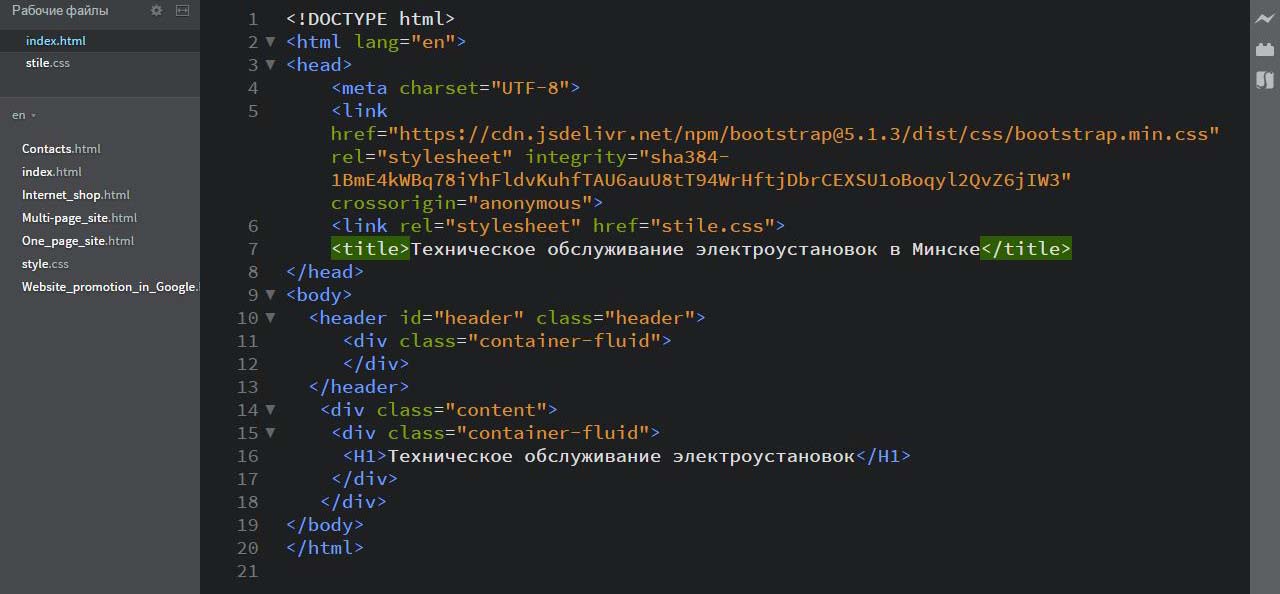Viewport: 1280px width, 594px height.
Task: Collapse the content div on line 14
Action: [270, 410]
